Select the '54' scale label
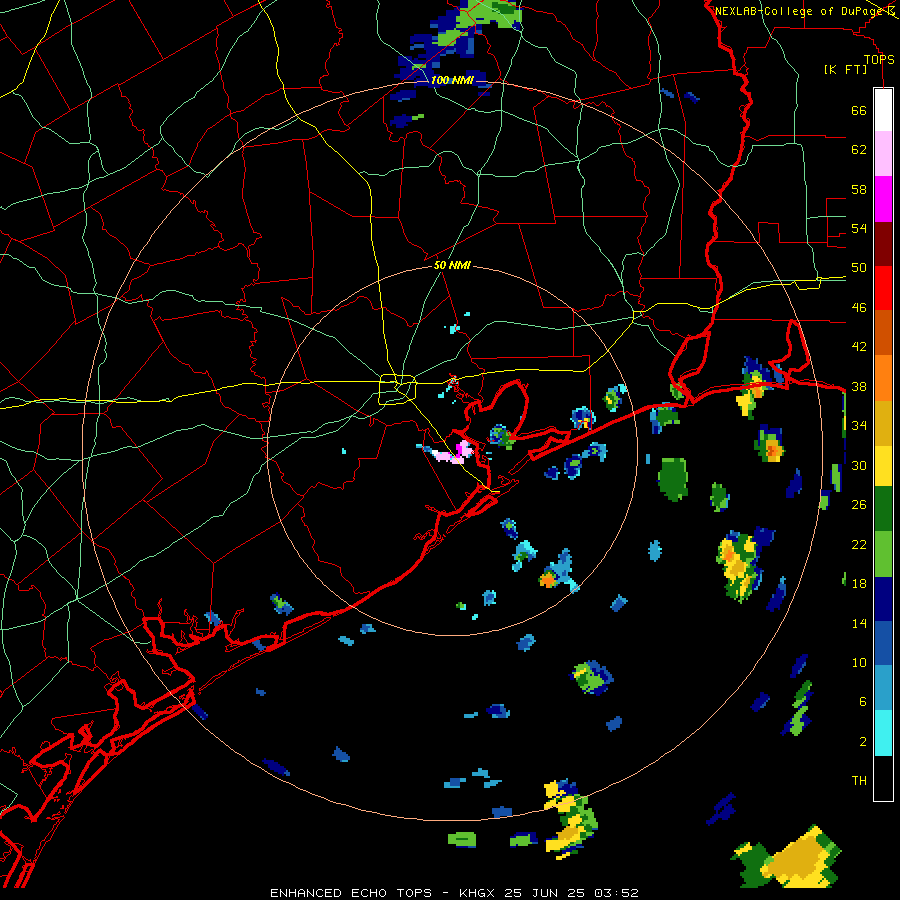 [859, 228]
